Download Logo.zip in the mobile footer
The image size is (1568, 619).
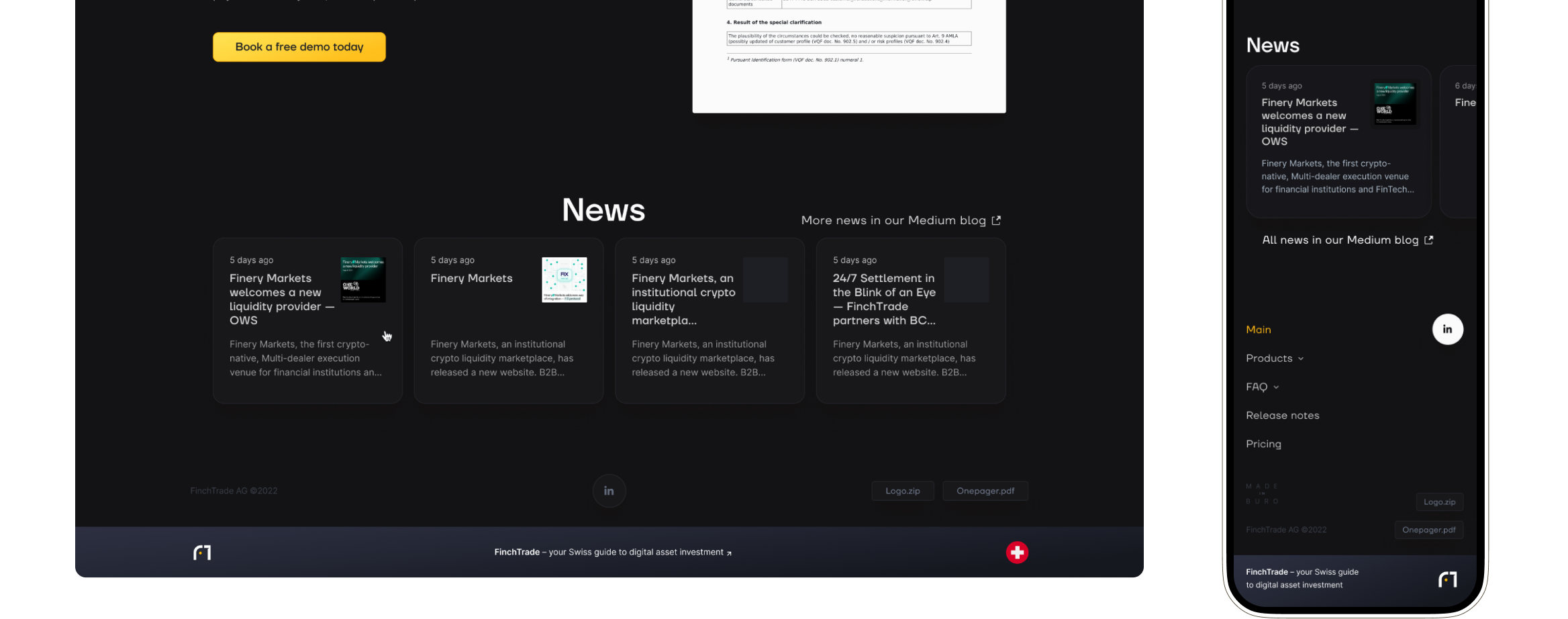1439,502
